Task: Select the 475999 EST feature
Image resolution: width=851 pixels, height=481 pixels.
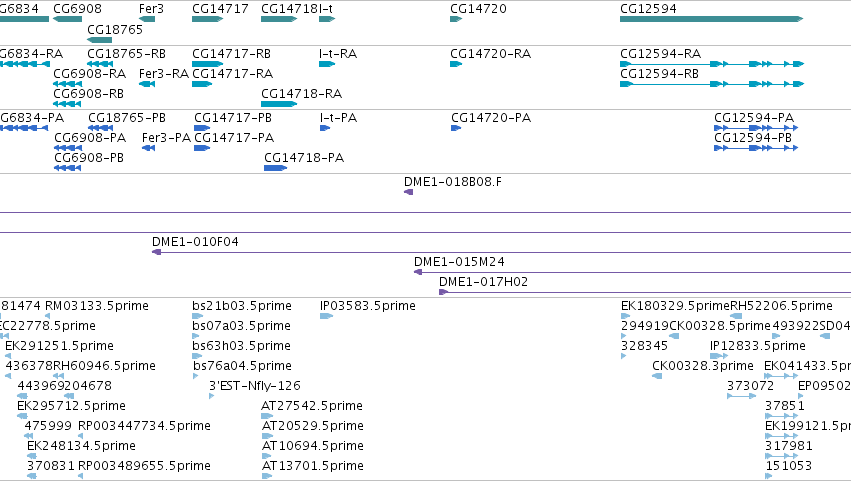Action: tap(28, 436)
